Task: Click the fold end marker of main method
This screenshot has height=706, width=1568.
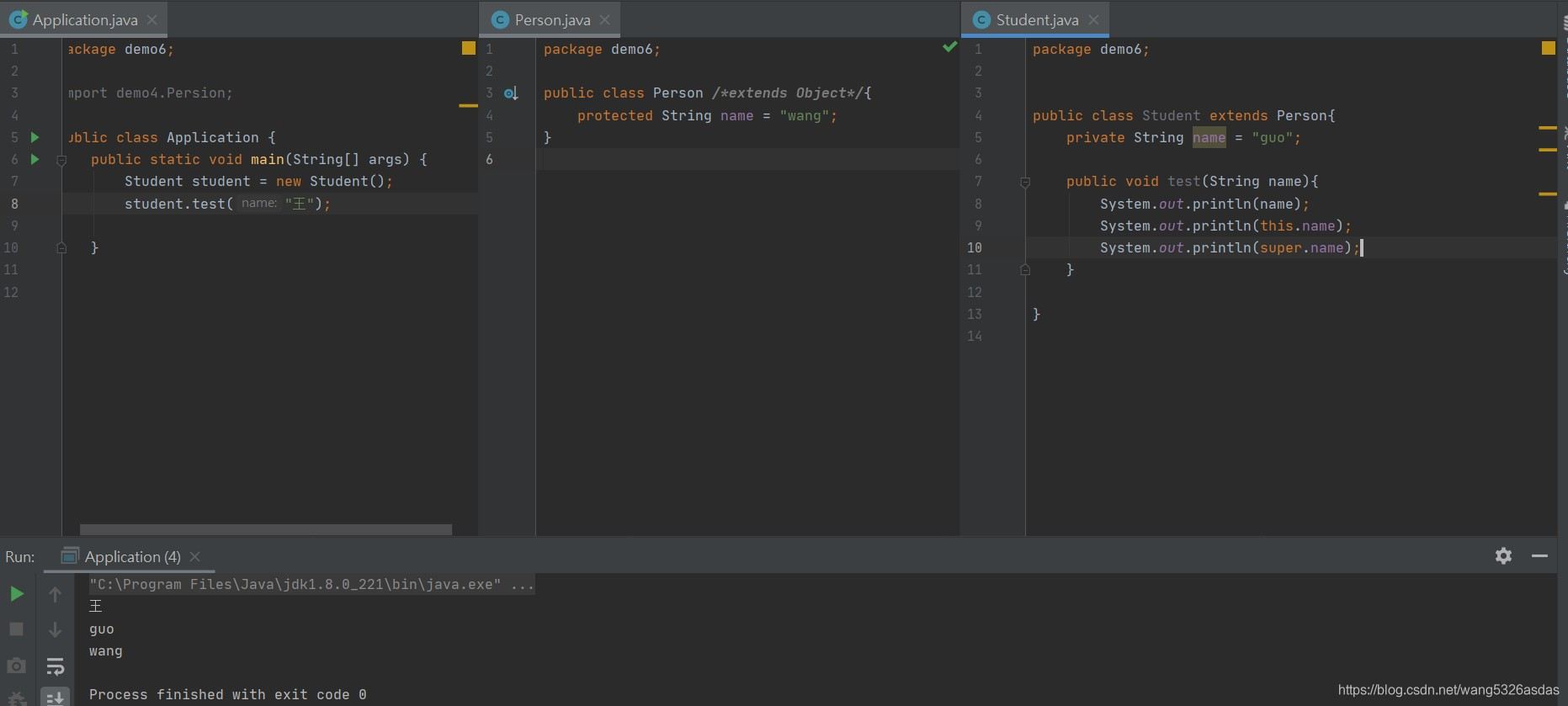Action: pyautogui.click(x=61, y=247)
